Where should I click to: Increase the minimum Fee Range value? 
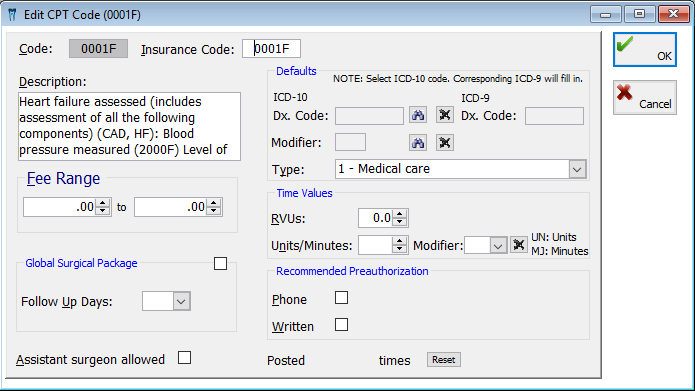point(103,203)
